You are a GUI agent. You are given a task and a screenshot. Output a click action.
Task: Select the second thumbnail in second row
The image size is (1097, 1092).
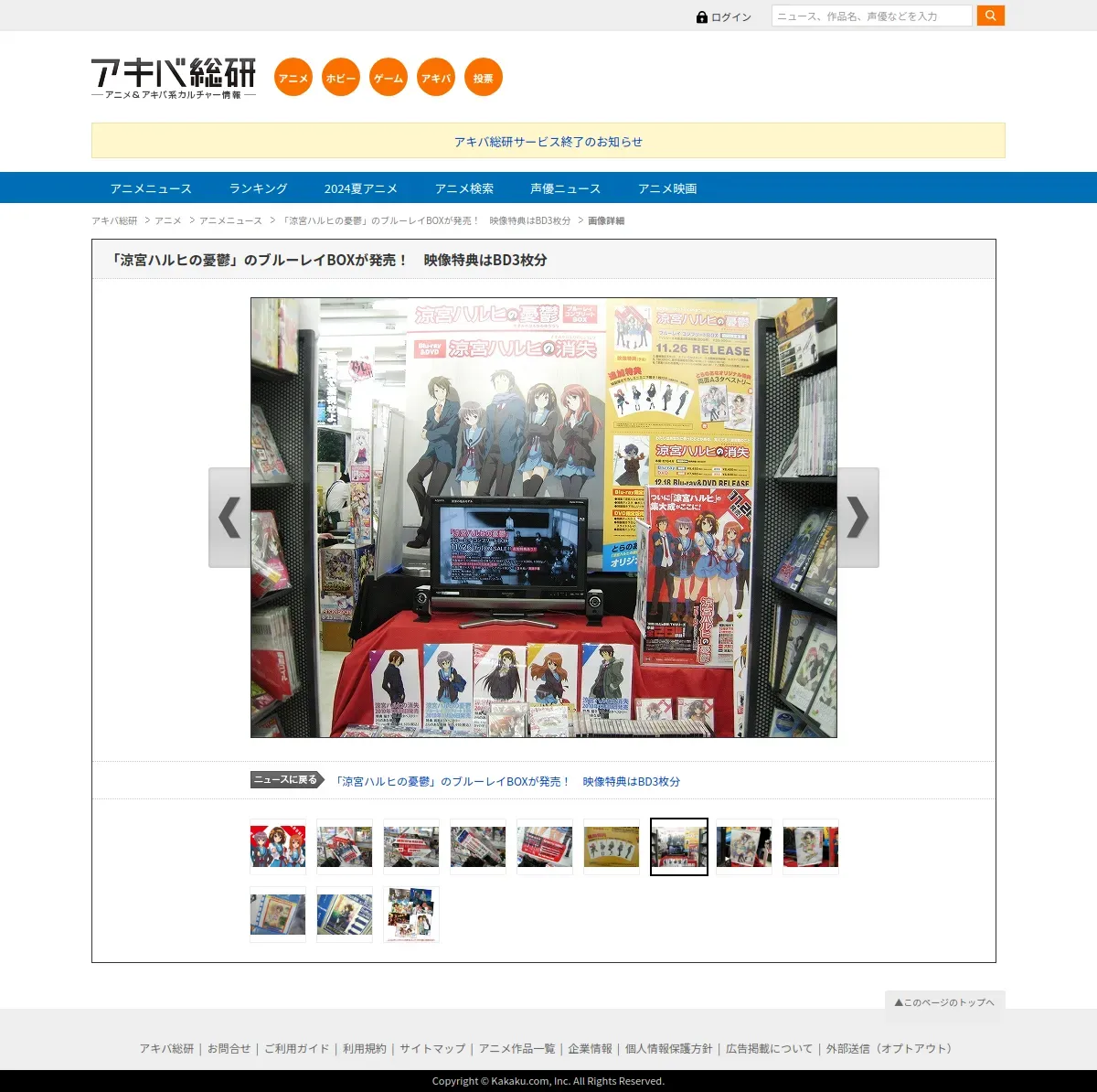[345, 915]
